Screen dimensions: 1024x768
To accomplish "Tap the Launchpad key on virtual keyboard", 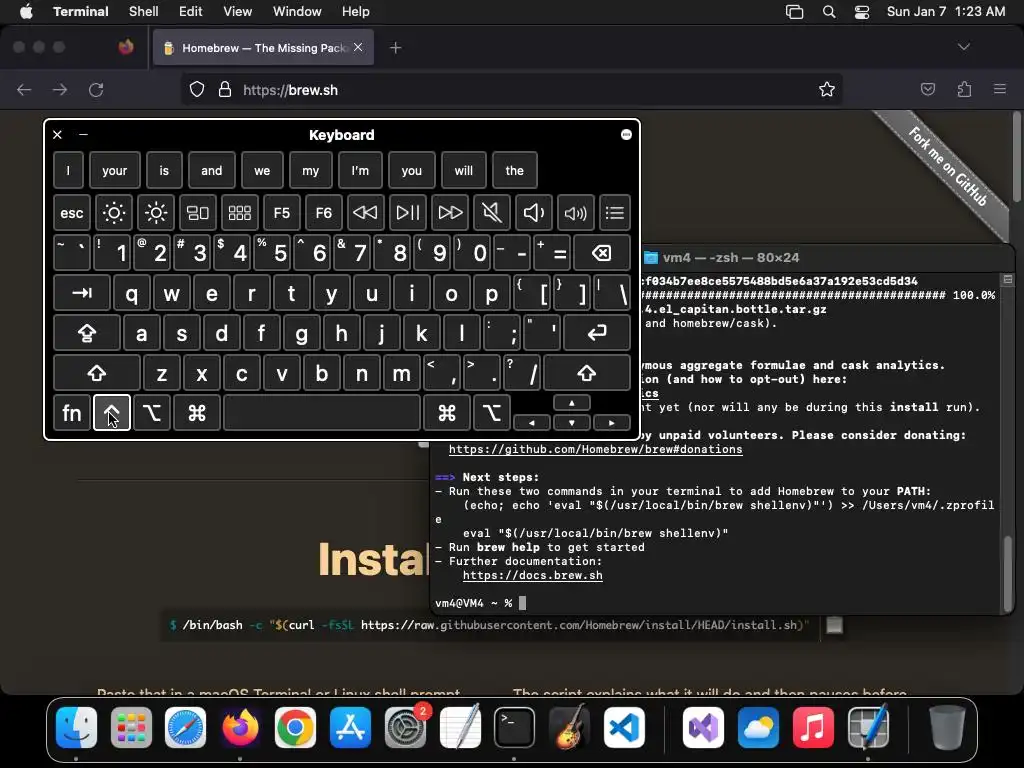I will [240, 212].
